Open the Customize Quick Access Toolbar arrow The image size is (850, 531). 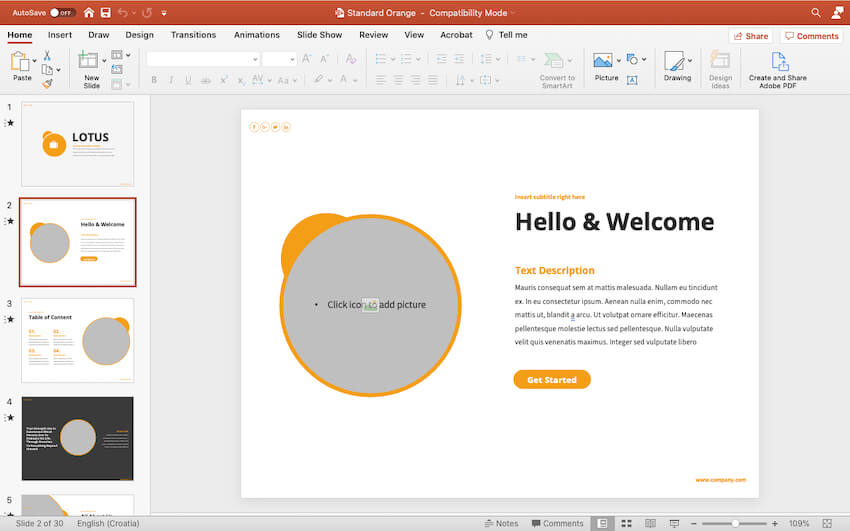164,13
